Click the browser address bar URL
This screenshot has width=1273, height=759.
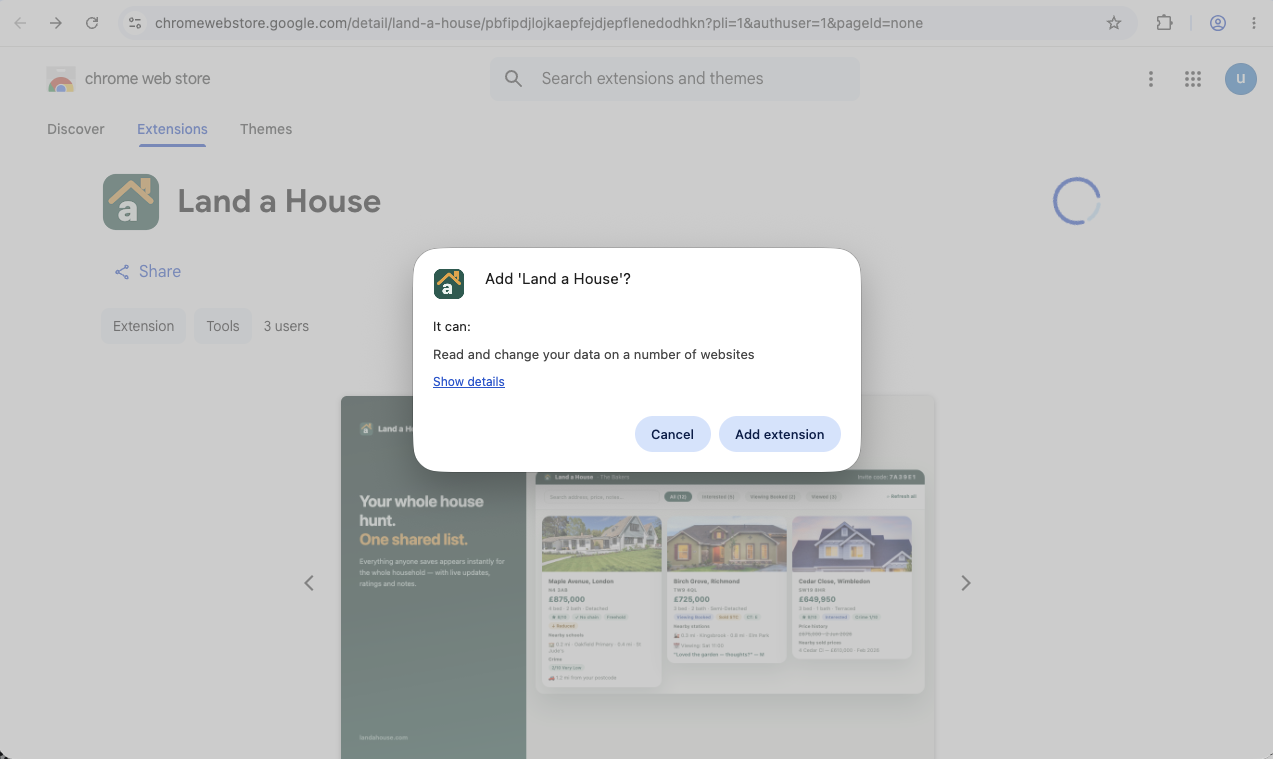(539, 23)
